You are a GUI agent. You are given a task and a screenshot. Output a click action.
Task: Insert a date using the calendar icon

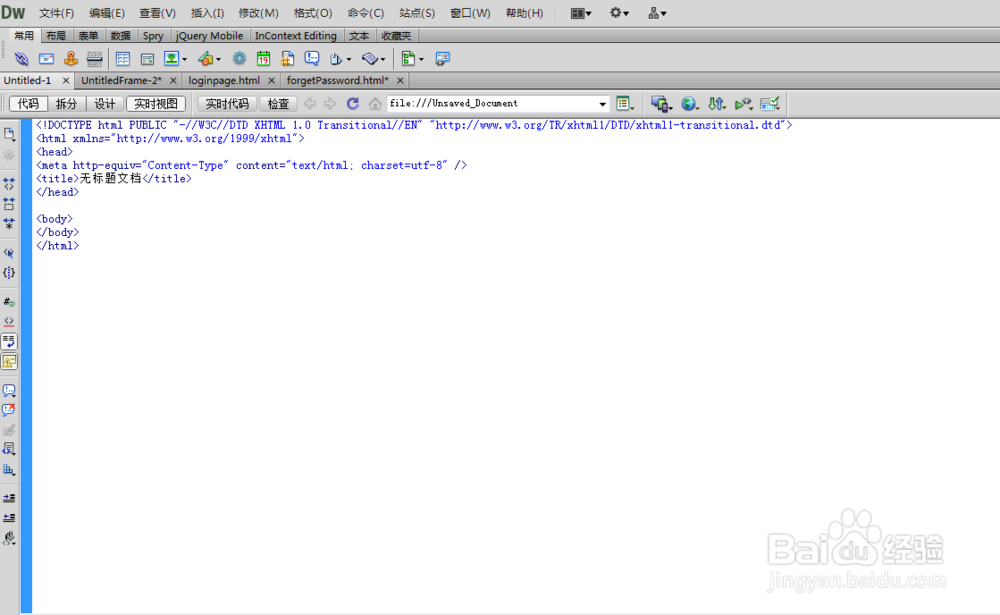click(x=263, y=59)
